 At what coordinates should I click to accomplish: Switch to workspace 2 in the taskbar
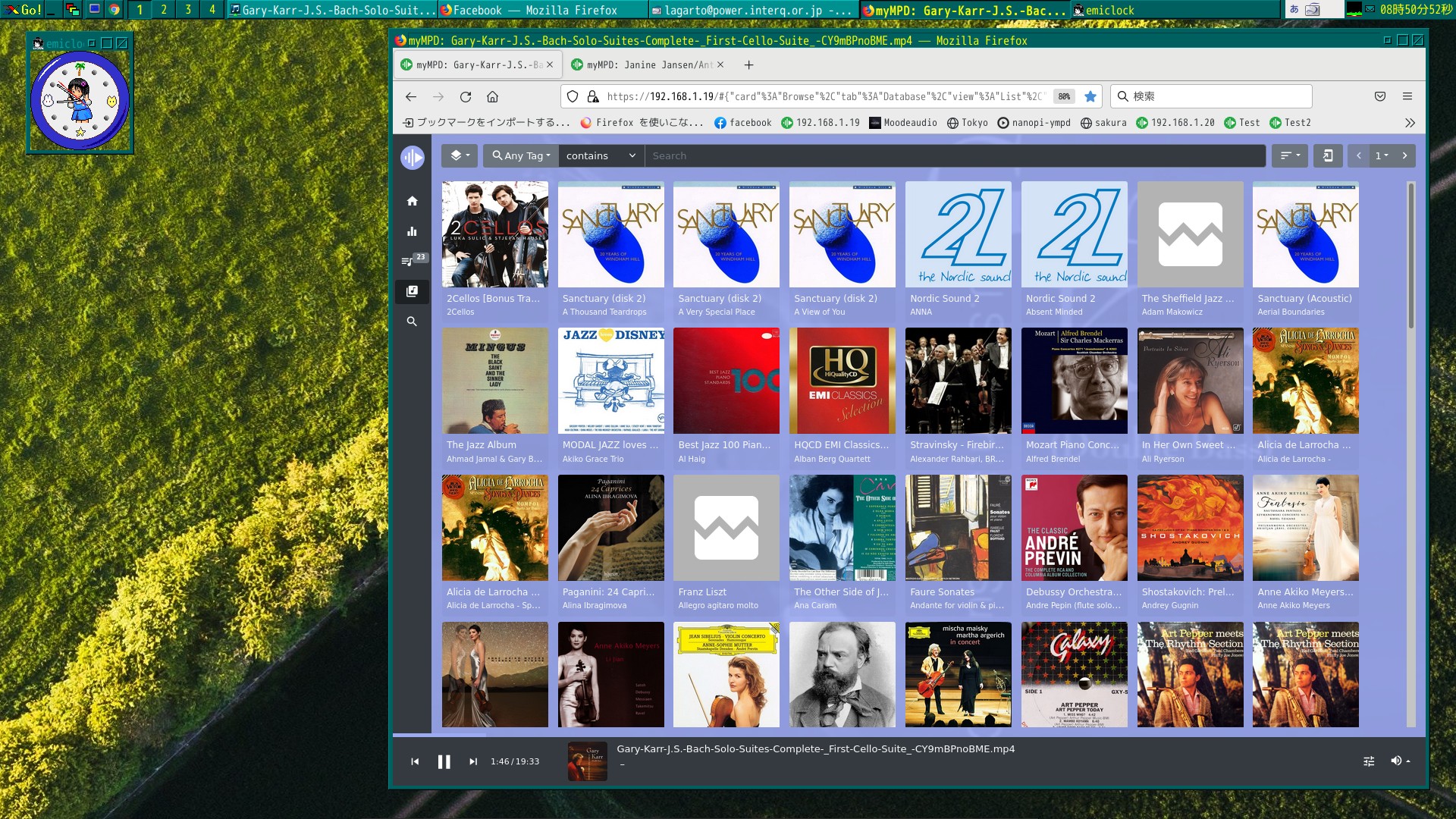coord(164,10)
